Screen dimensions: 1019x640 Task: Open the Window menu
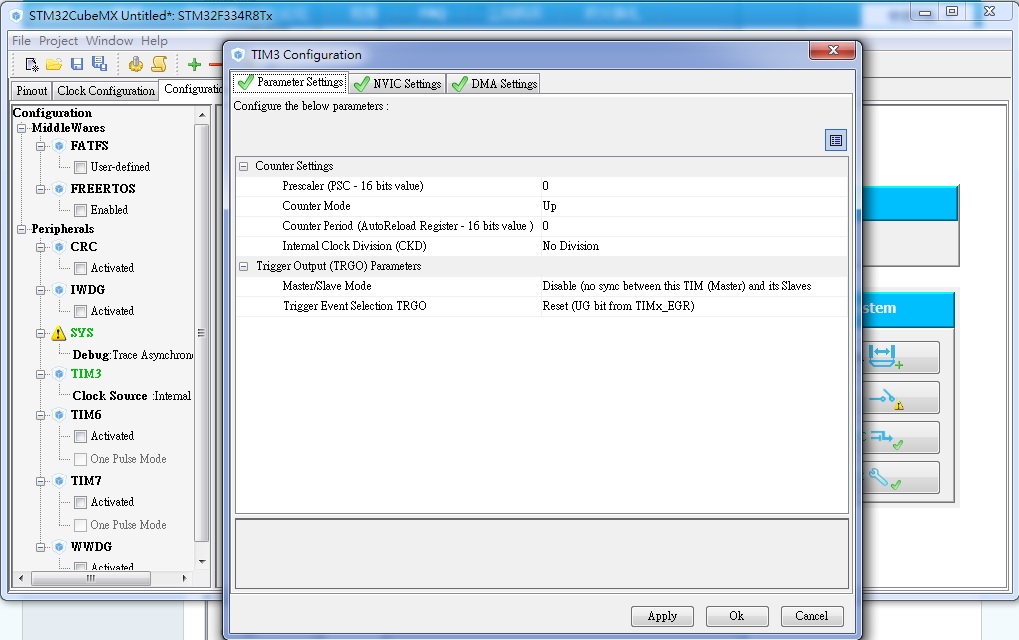click(x=109, y=40)
